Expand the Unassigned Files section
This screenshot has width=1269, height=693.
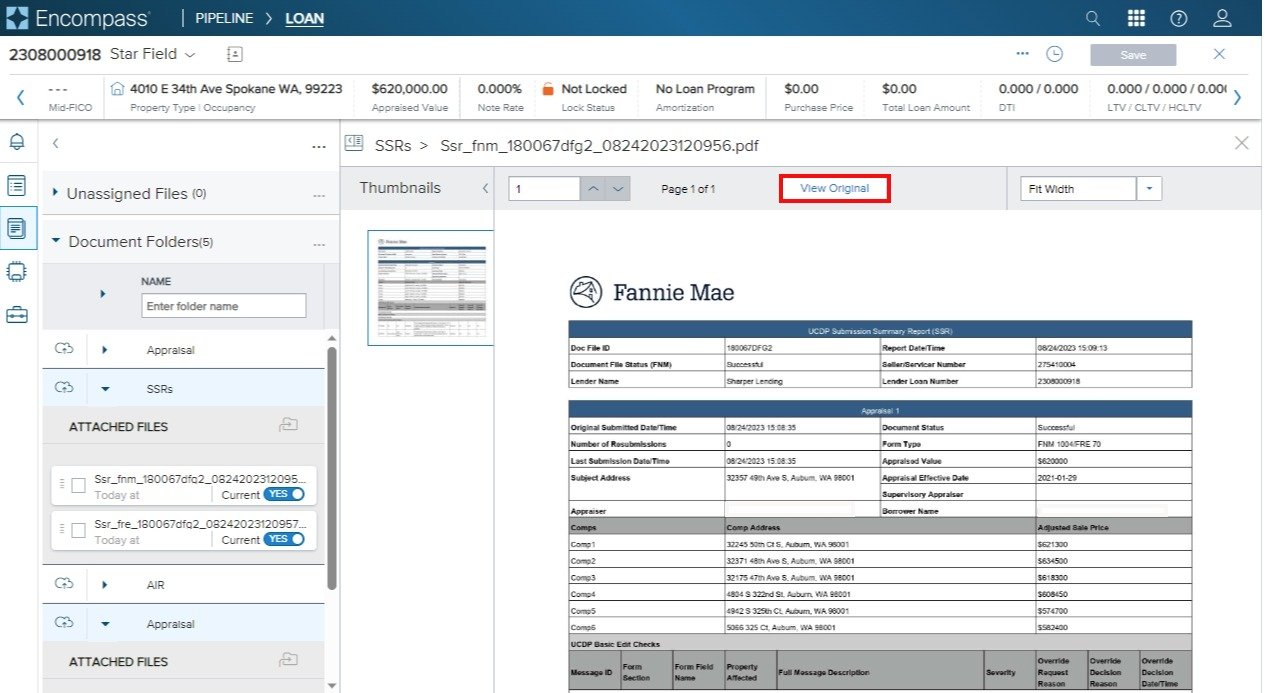(54, 193)
